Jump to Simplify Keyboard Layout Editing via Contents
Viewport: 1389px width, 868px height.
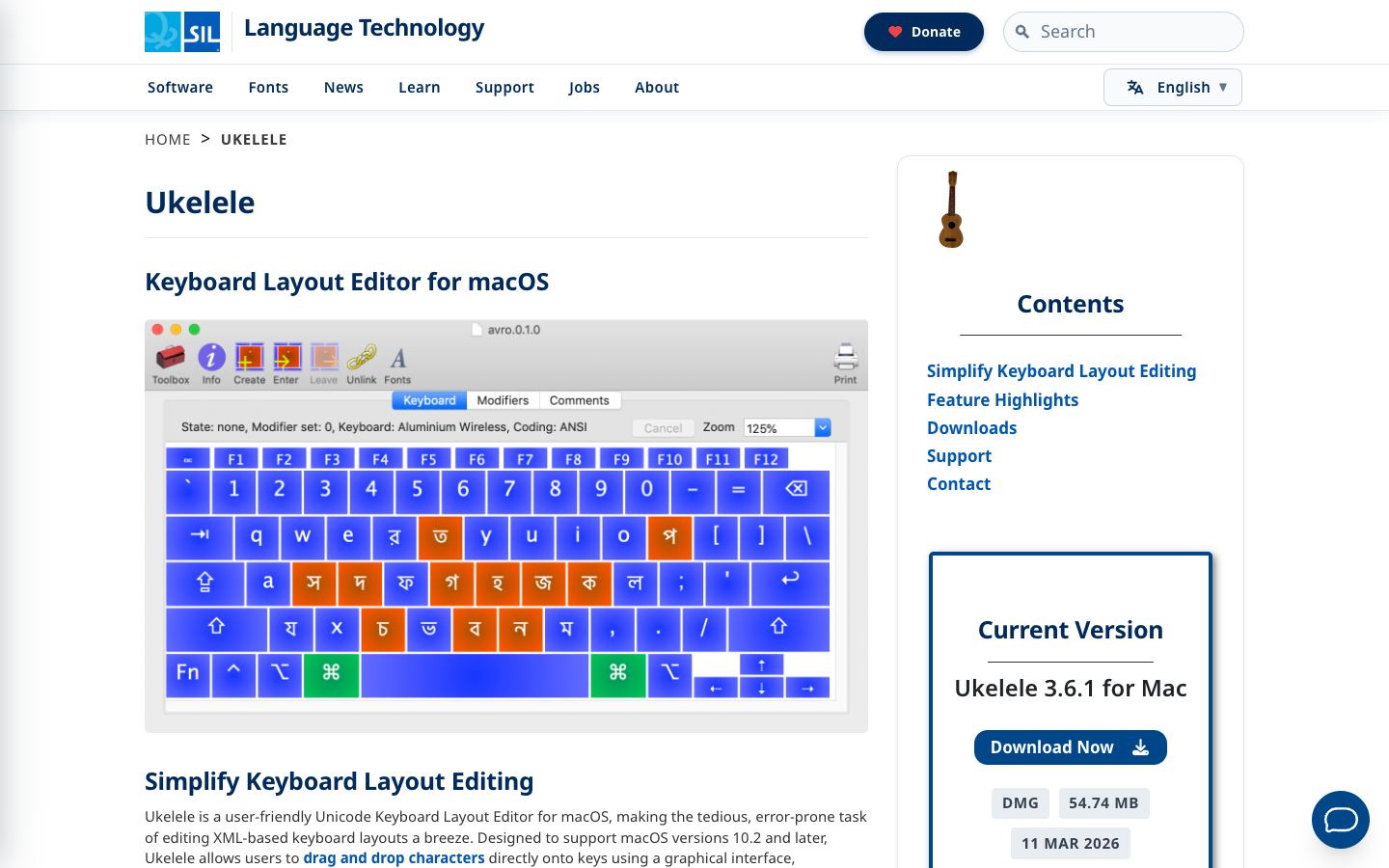point(1061,371)
